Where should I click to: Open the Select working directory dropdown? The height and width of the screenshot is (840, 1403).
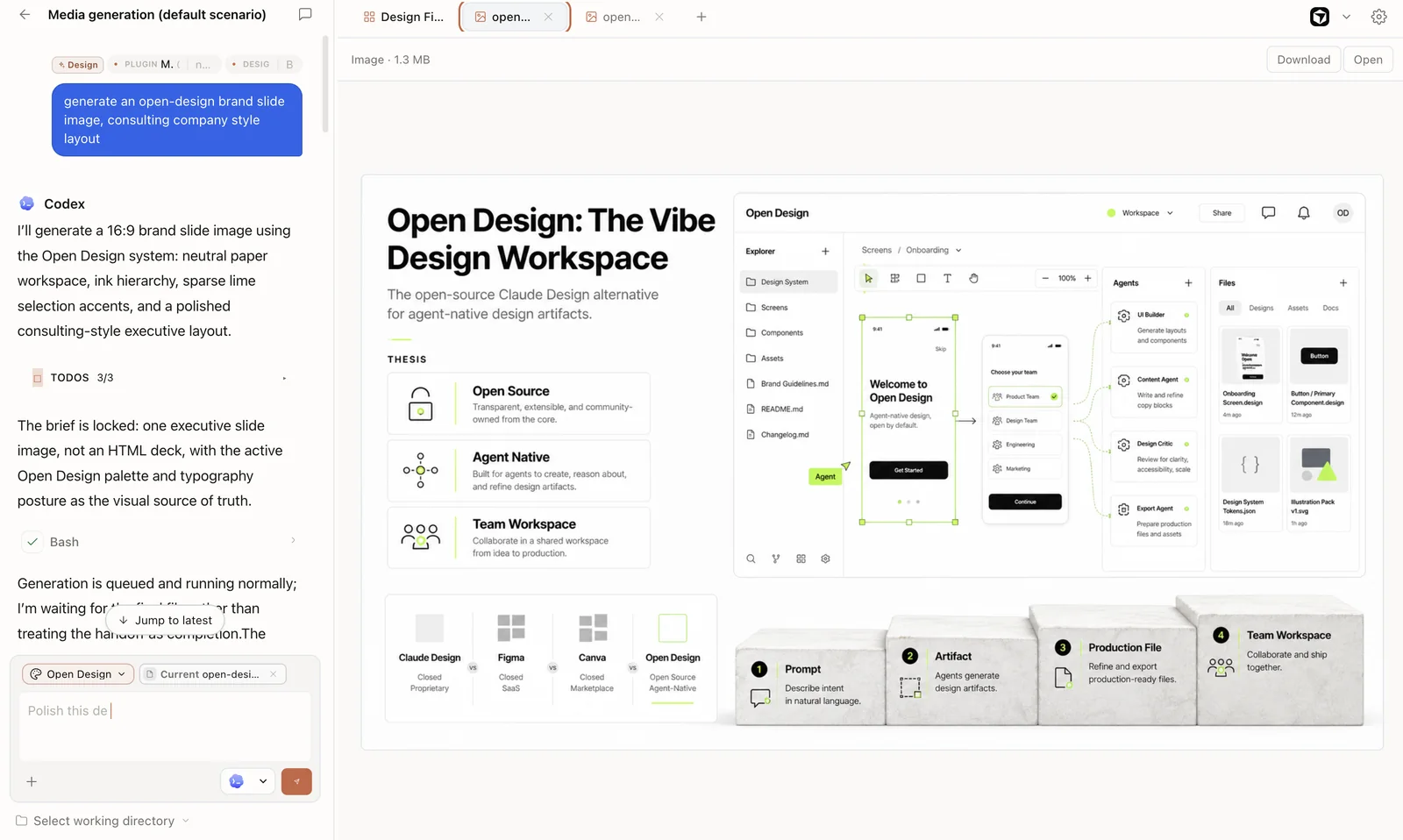coord(103,821)
